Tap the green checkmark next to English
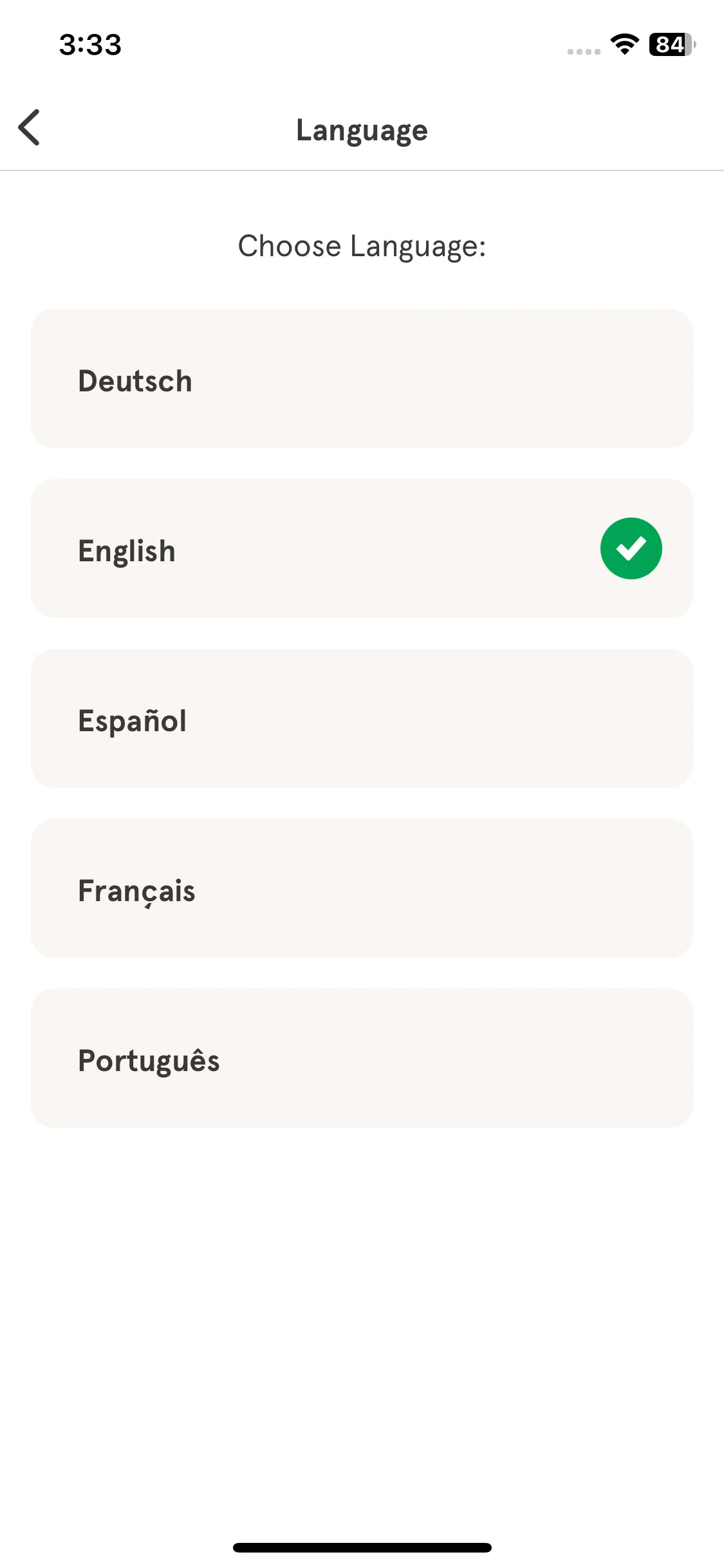724x1568 pixels. [631, 548]
